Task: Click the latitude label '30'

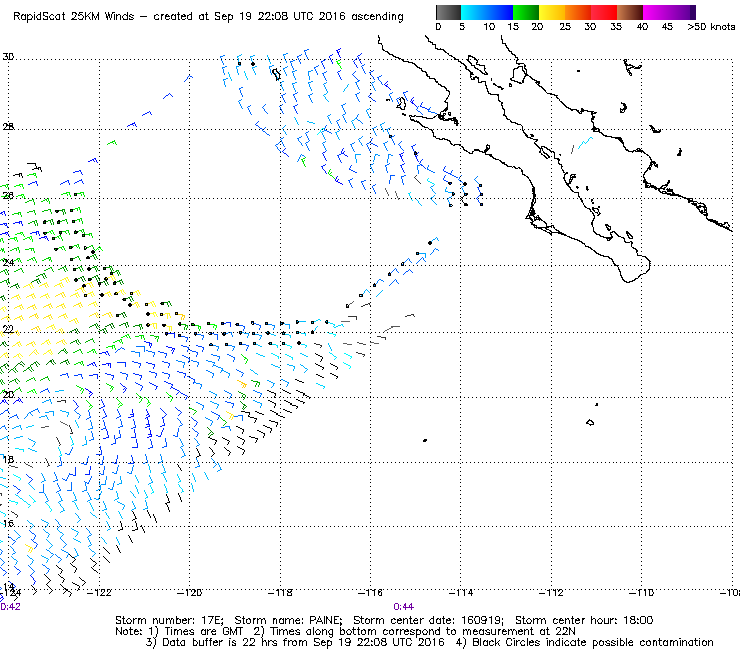Action: tap(8, 57)
